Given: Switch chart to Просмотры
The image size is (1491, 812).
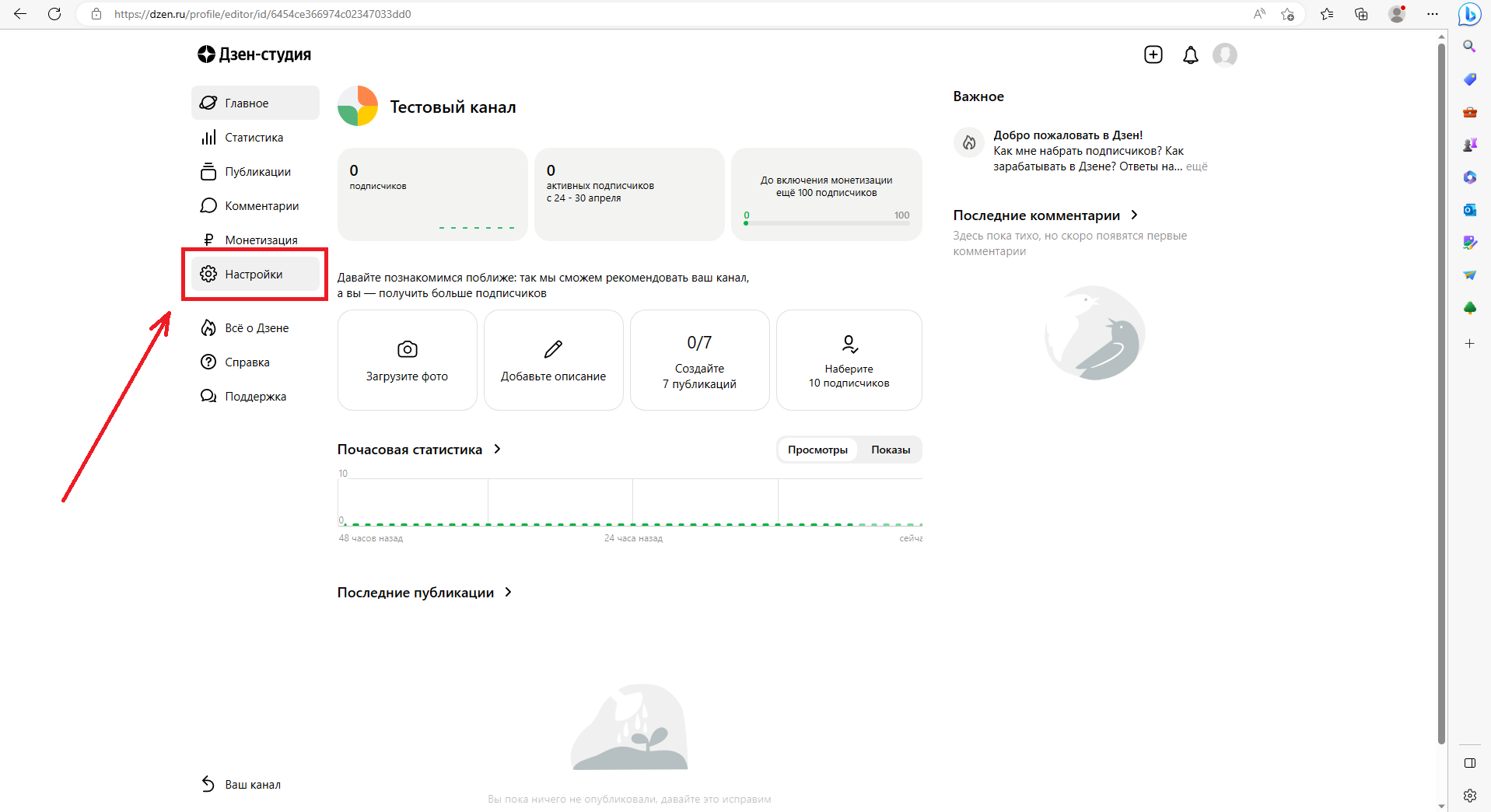Looking at the screenshot, I should 817,450.
